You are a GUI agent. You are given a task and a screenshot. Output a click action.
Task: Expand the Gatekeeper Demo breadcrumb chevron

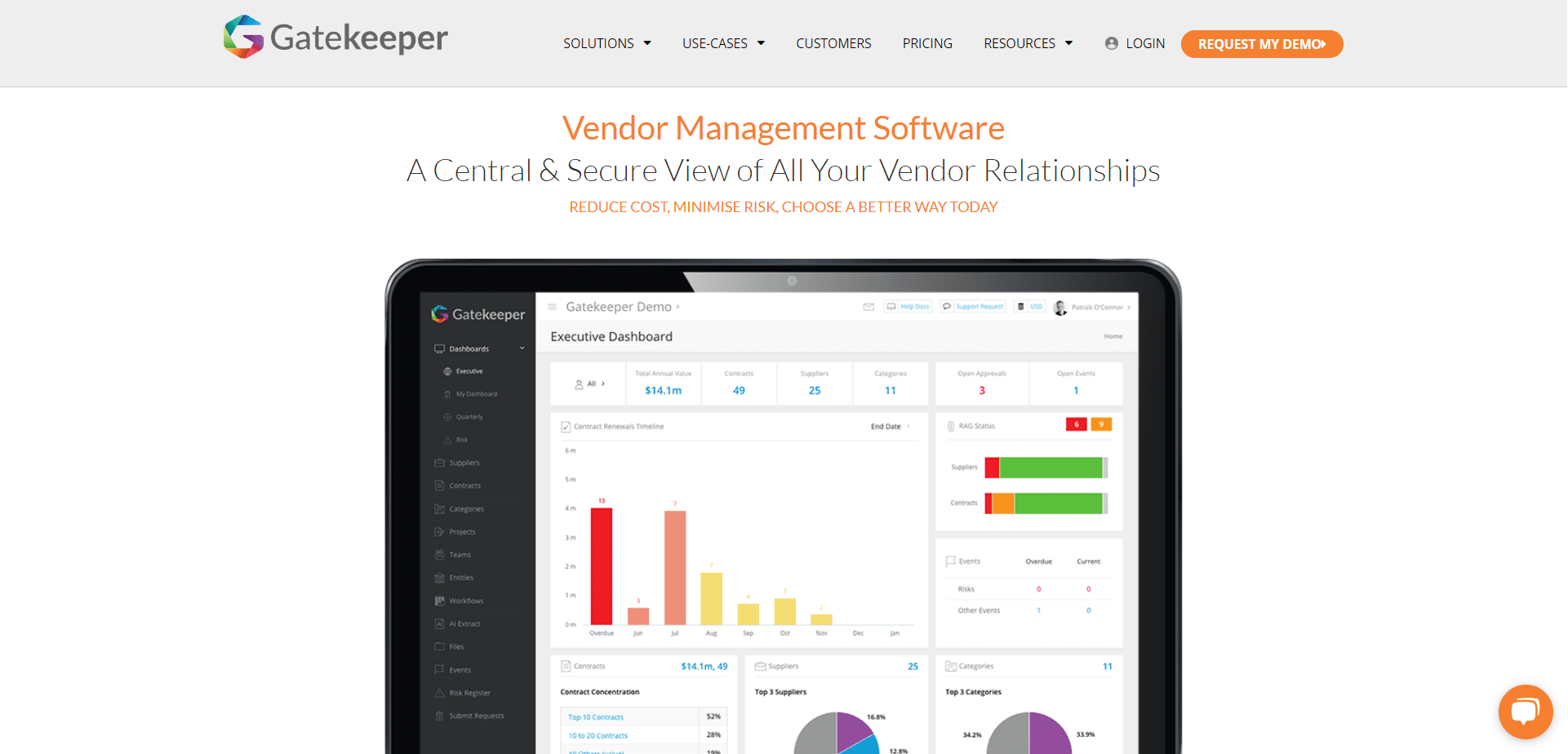[x=677, y=308]
